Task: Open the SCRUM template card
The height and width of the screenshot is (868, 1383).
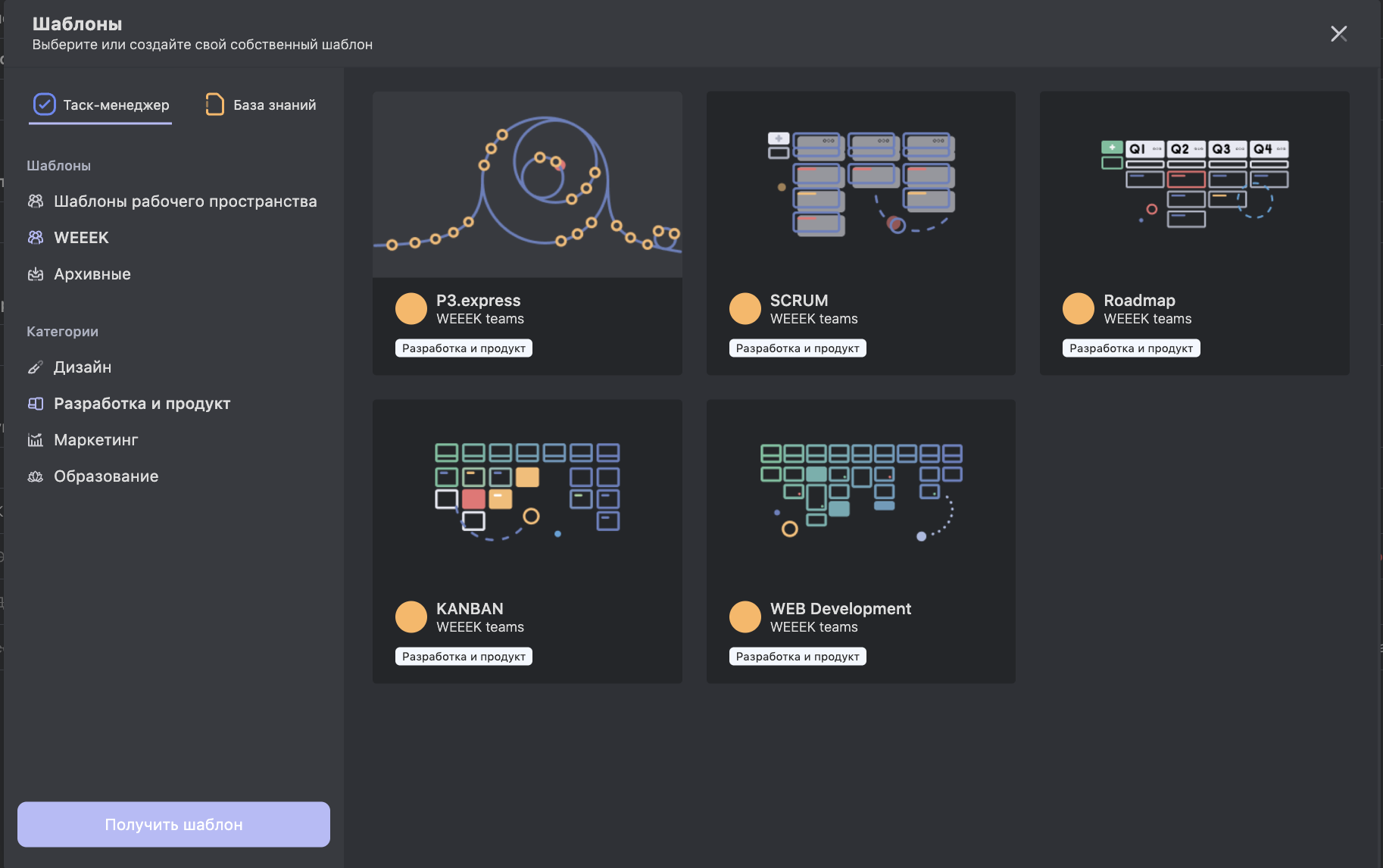Action: [860, 233]
